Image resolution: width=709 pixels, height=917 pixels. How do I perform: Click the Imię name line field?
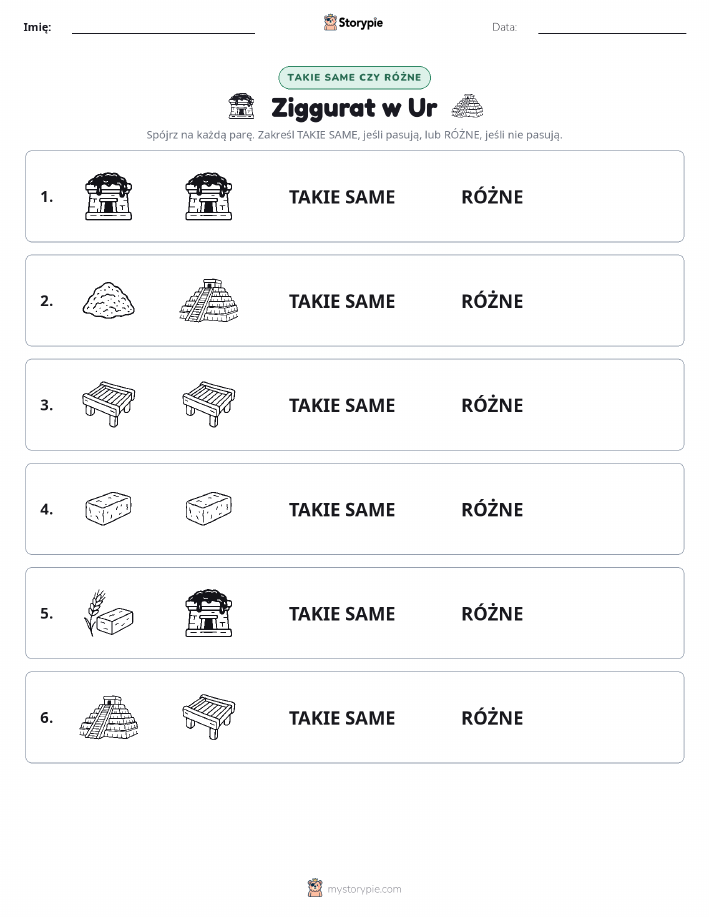click(x=163, y=27)
